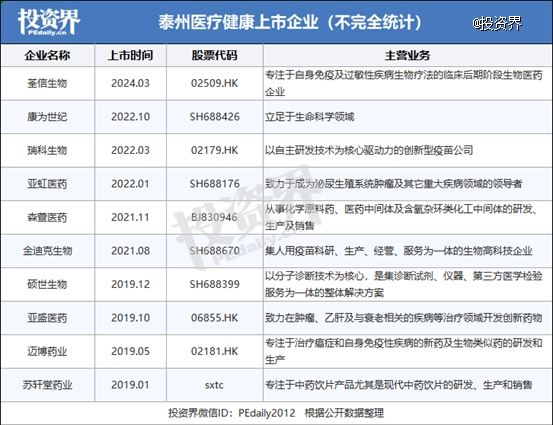The width and height of the screenshot is (553, 425).
Task: Select stock code SH688399
Action: [214, 284]
